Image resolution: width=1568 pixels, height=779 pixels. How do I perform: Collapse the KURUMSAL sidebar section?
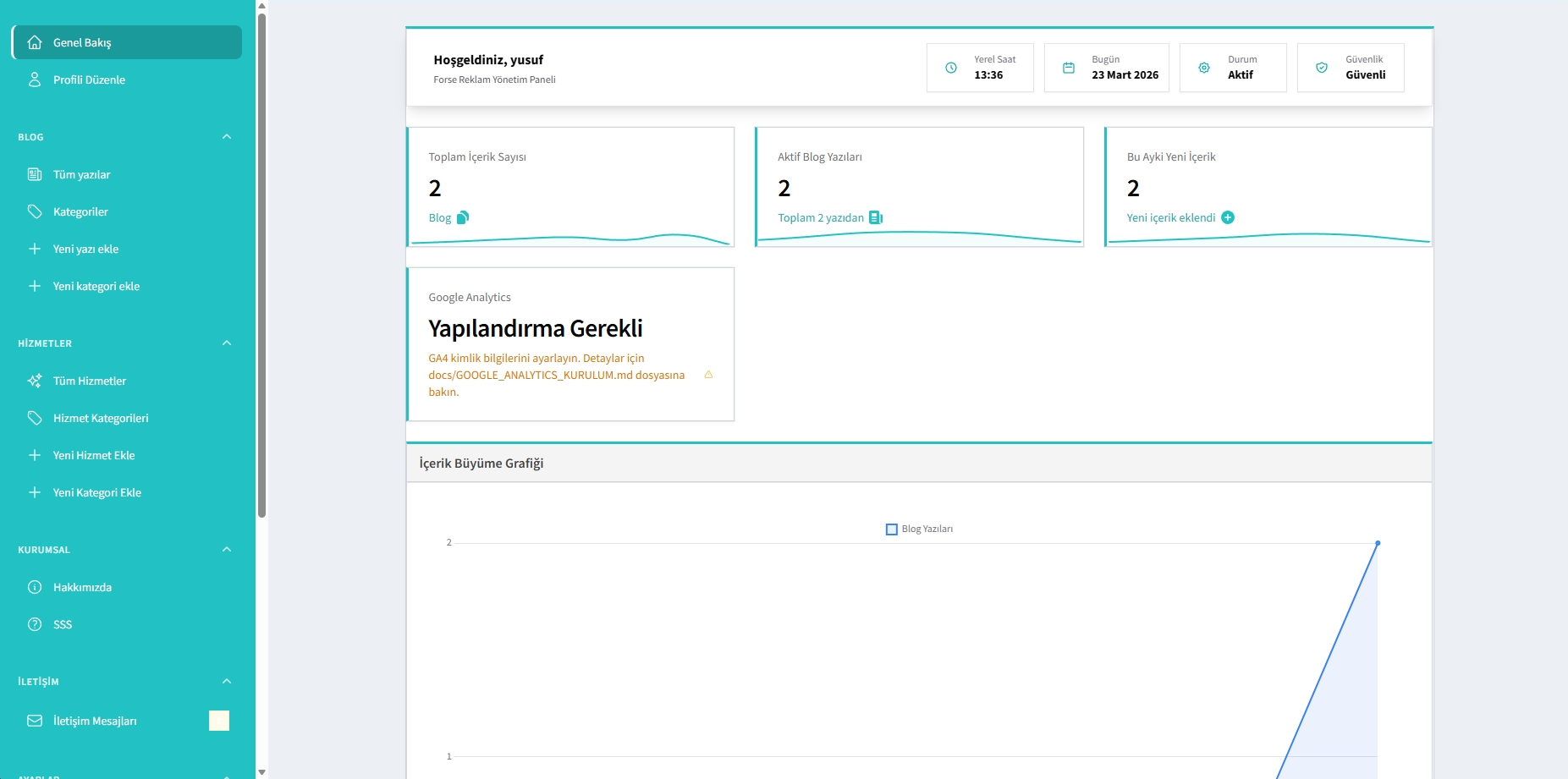226,550
